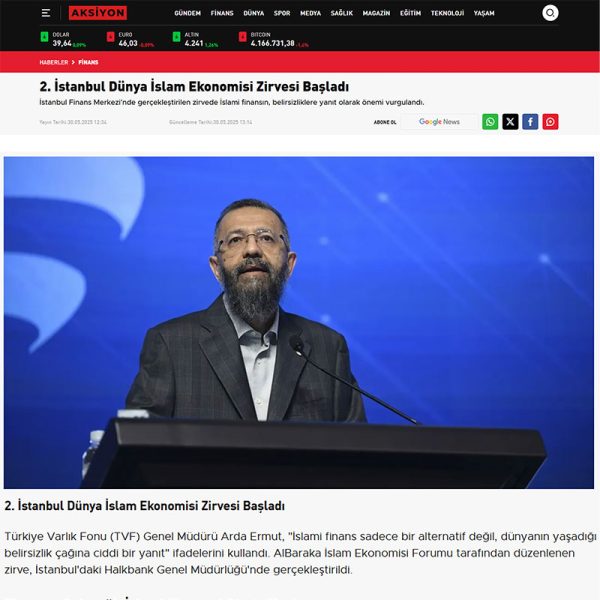
Task: Click the search magnifier icon
Action: click(550, 13)
